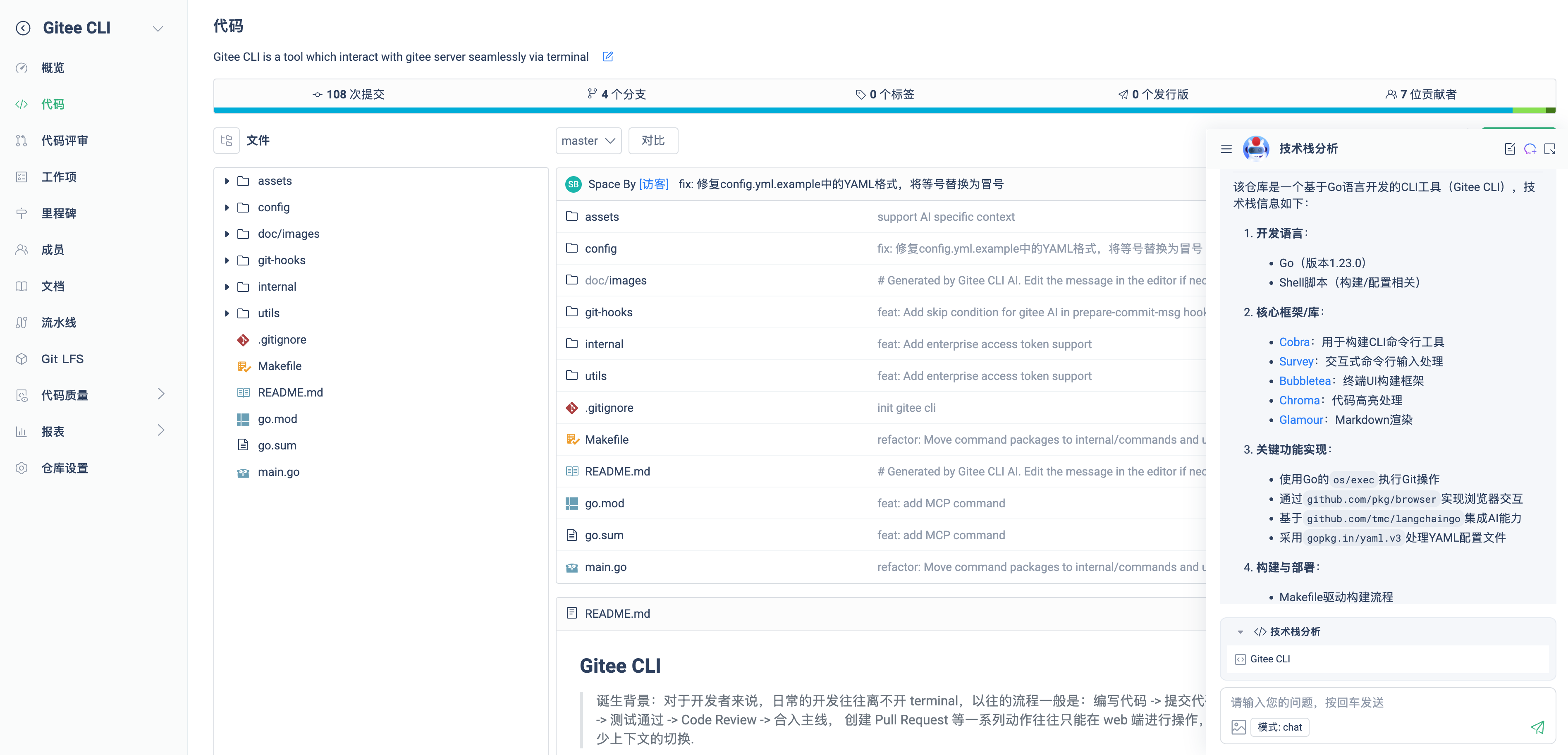Click the README.md panel header icon
The image size is (1568, 755).
571,613
